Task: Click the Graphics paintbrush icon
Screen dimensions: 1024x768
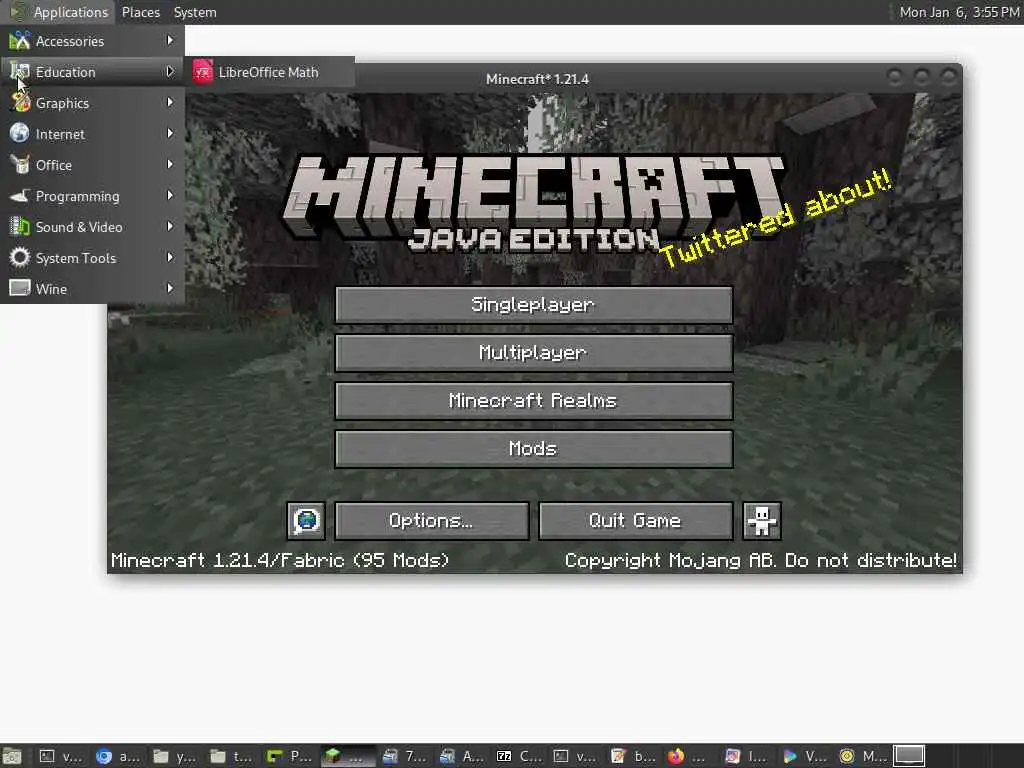Action: point(20,103)
